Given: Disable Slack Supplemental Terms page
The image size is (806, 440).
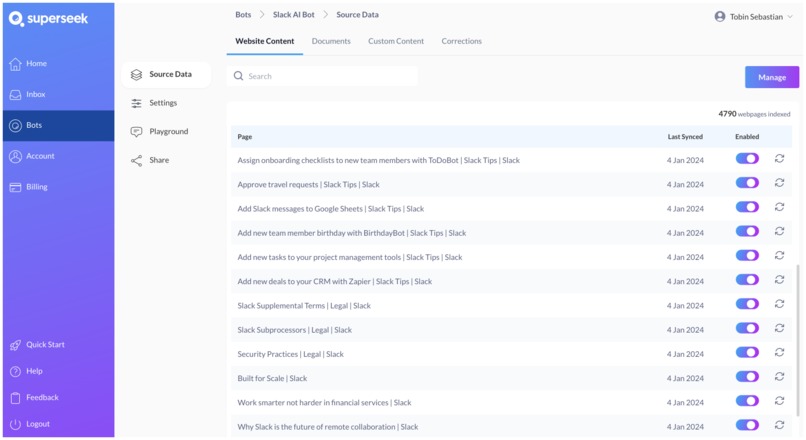Looking at the screenshot, I should [x=747, y=304].
